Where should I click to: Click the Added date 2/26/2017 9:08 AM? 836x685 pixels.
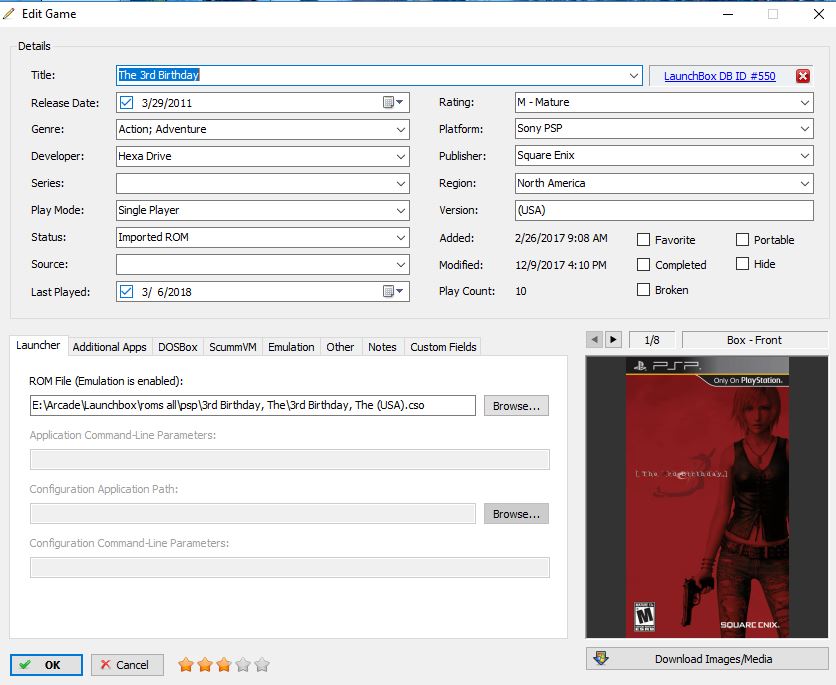click(x=561, y=238)
